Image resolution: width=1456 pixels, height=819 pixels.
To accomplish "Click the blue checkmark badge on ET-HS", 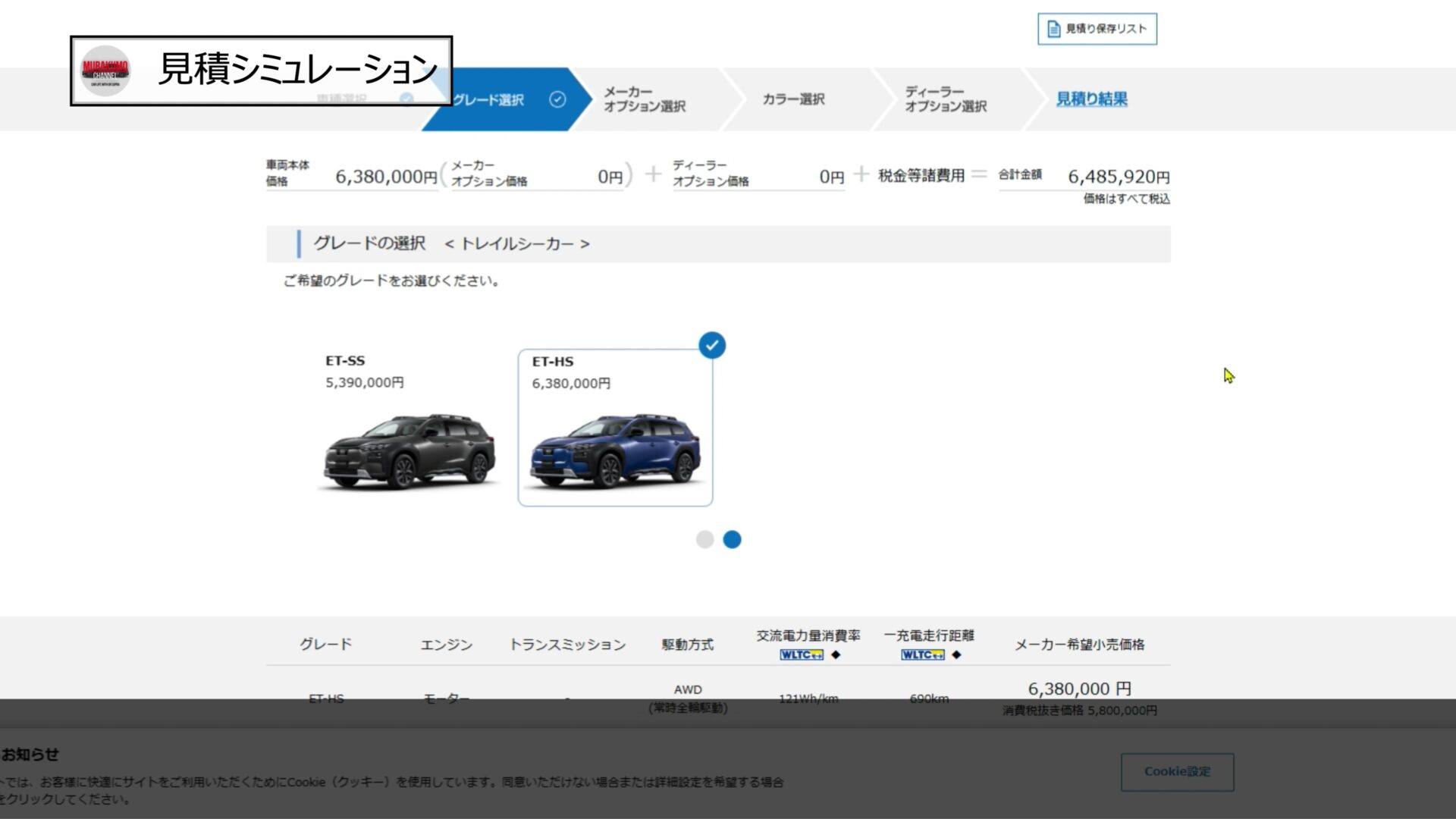I will tap(711, 346).
